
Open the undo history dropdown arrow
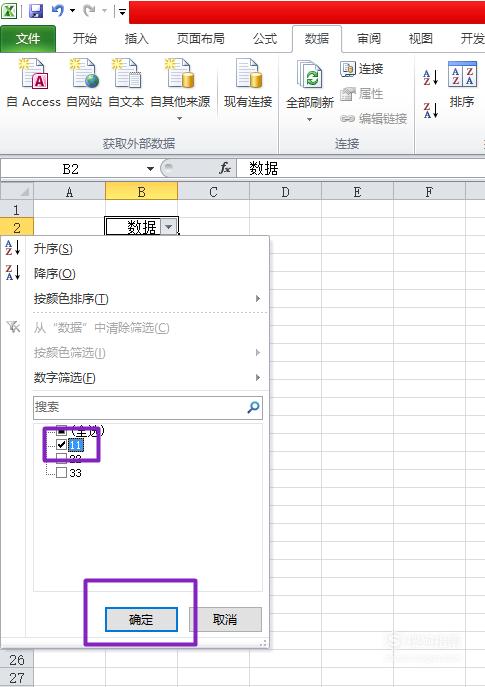(72, 11)
